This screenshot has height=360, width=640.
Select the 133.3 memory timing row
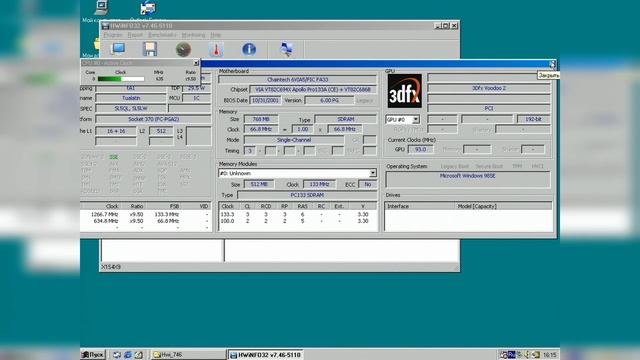(x=297, y=214)
